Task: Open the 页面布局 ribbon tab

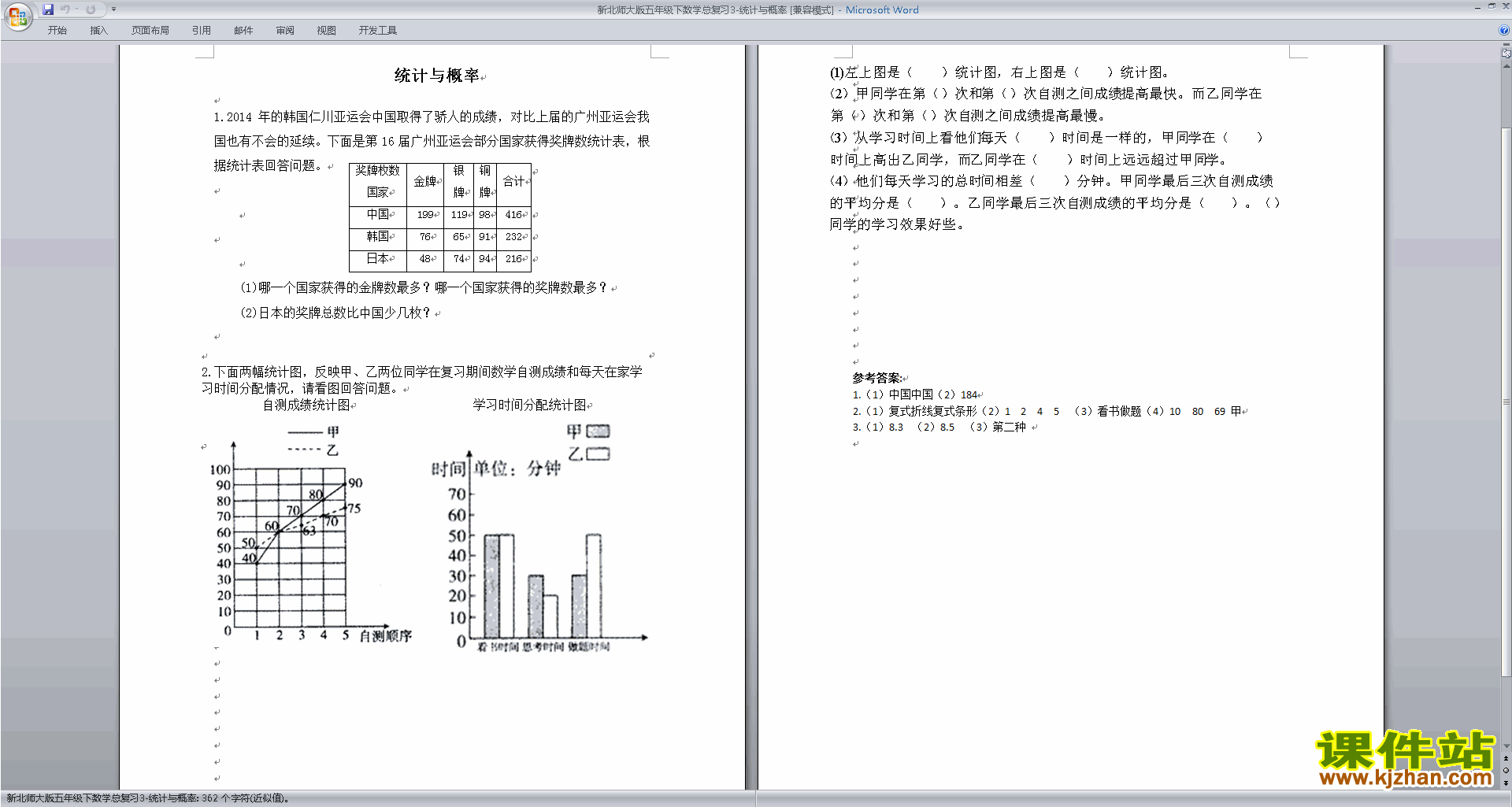Action: tap(150, 31)
